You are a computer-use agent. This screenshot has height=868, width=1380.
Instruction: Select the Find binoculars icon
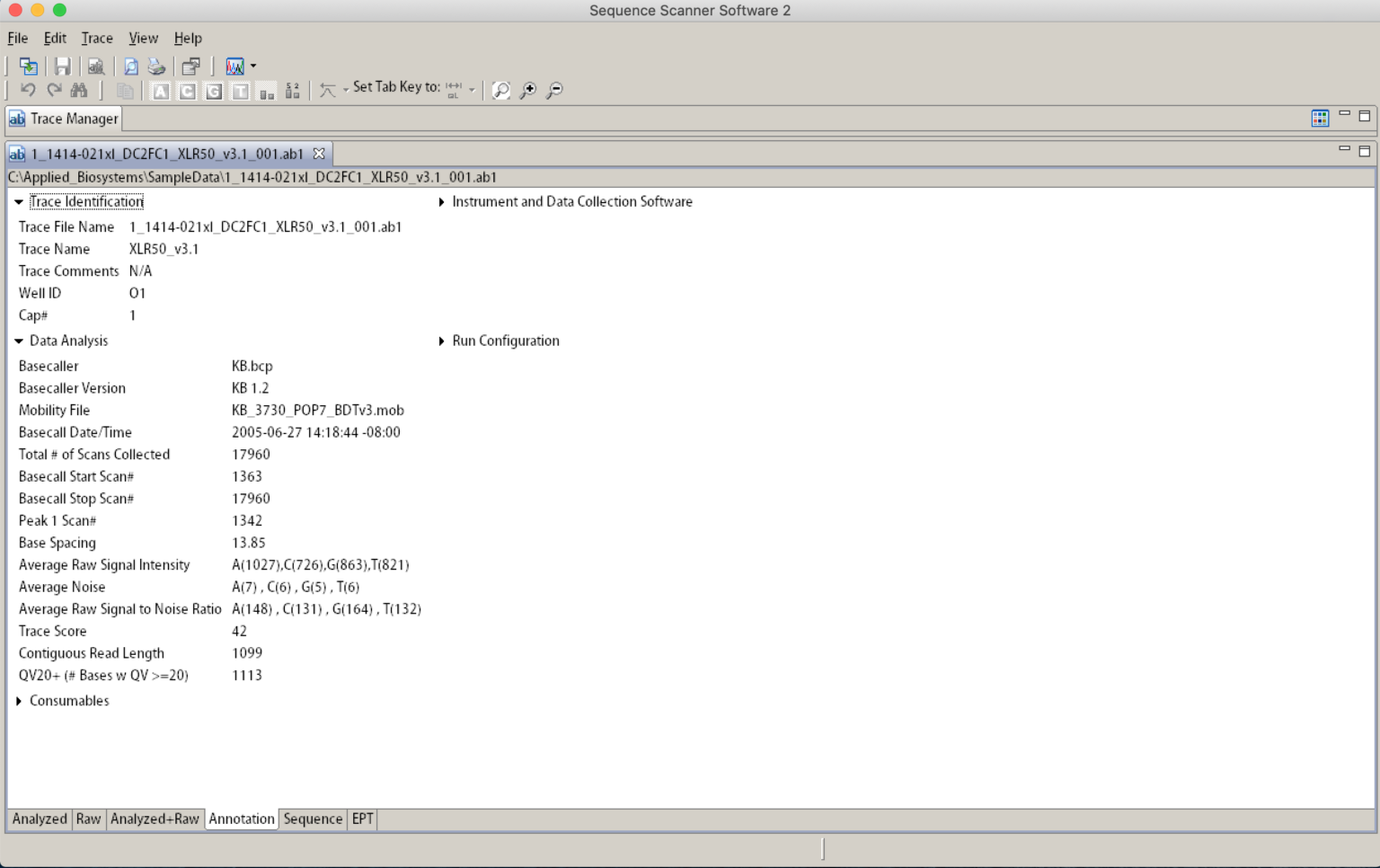(x=79, y=89)
